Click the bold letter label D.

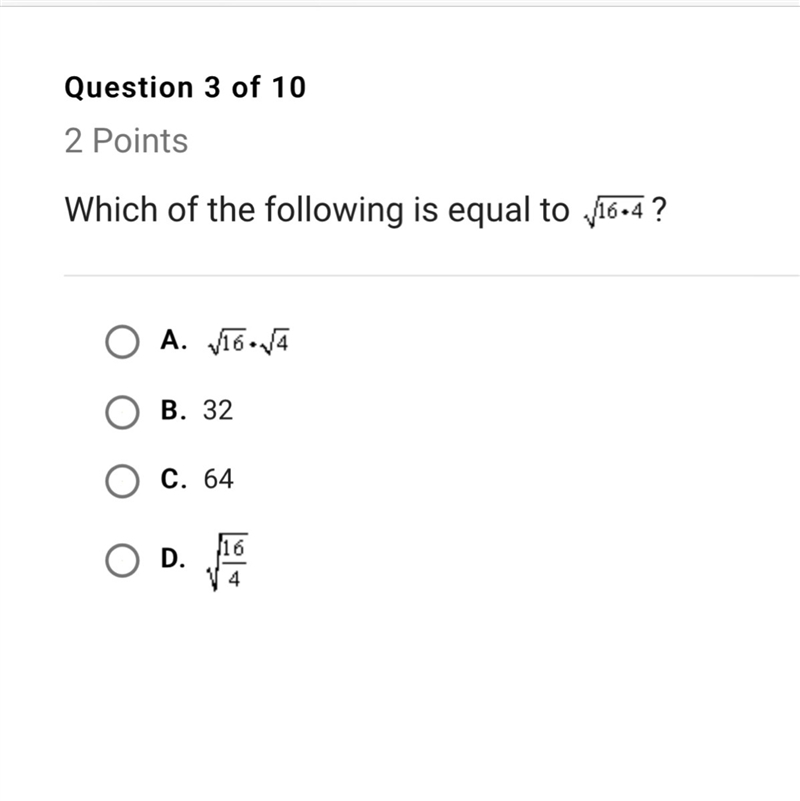[173, 558]
